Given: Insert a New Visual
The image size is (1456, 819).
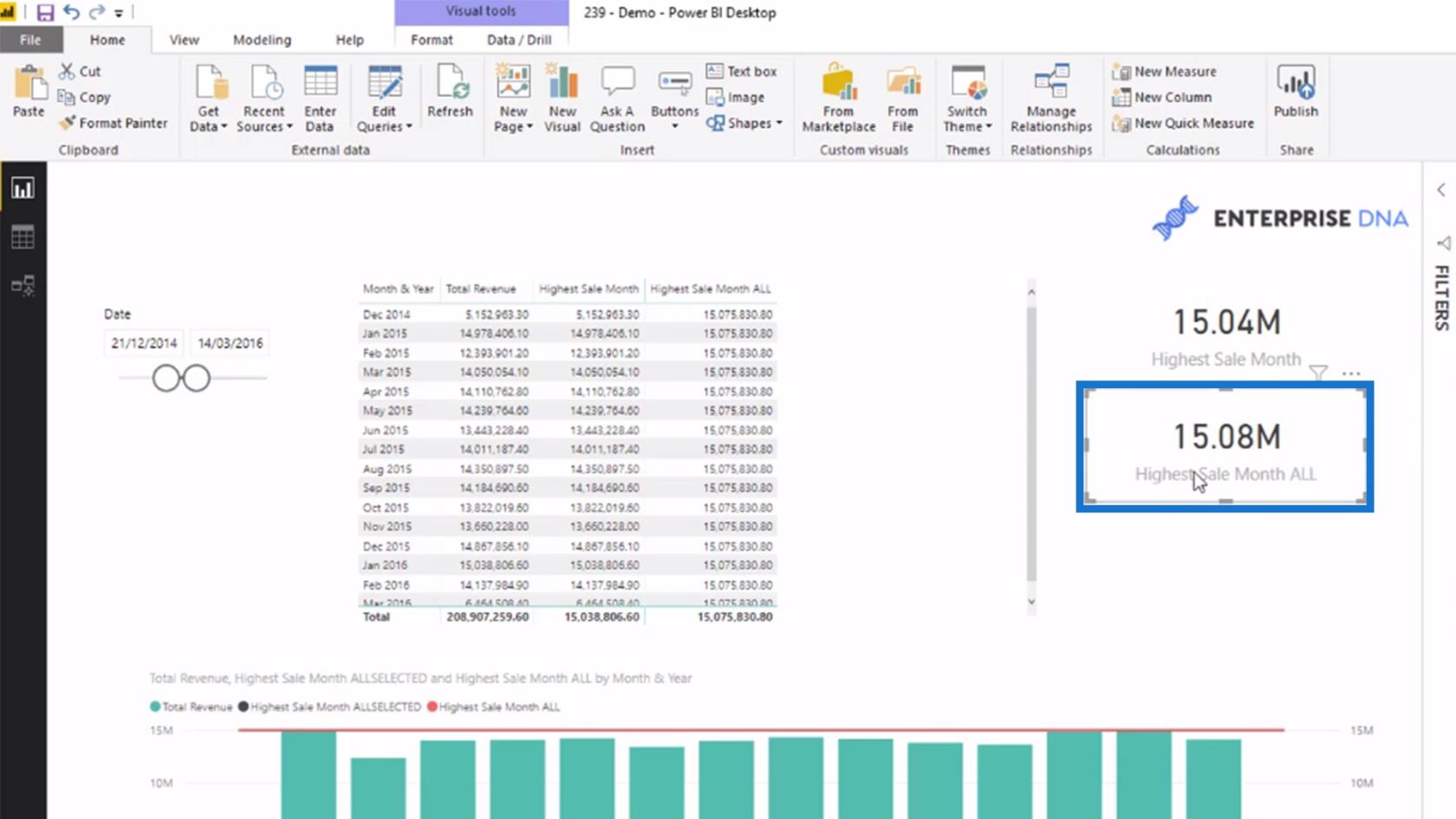Looking at the screenshot, I should point(562,99).
